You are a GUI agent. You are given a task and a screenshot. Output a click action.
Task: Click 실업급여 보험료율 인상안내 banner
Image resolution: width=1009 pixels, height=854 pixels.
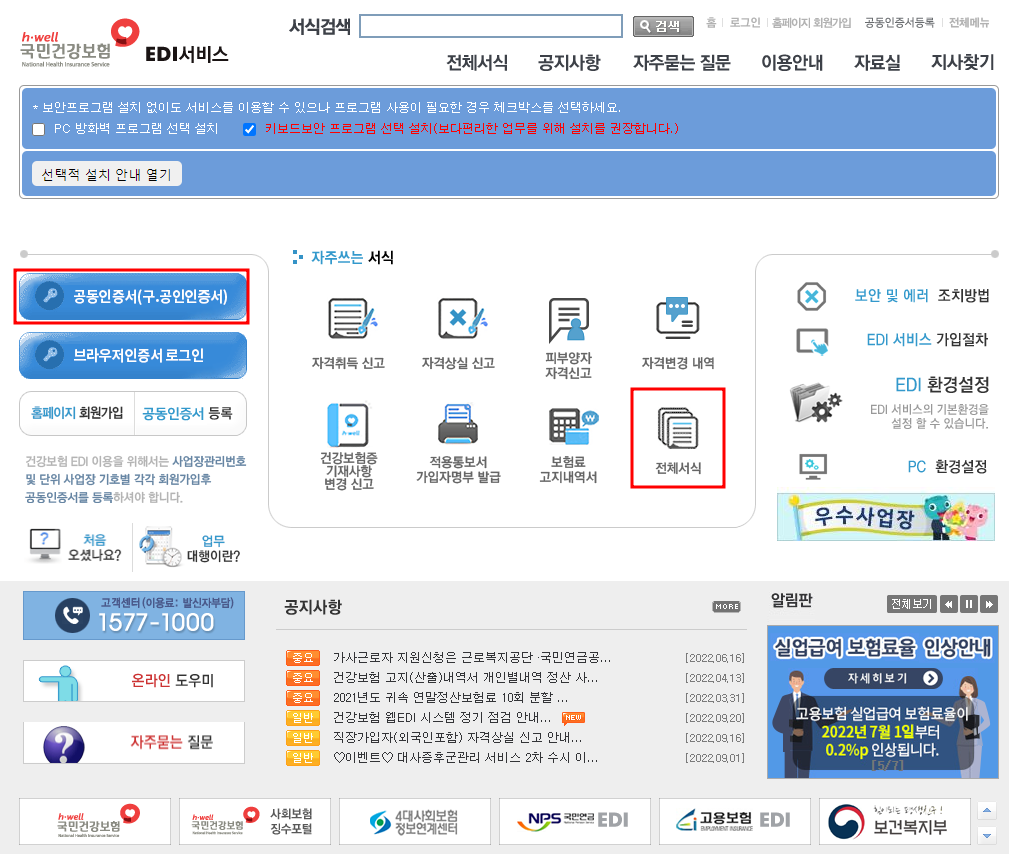(x=882, y=701)
